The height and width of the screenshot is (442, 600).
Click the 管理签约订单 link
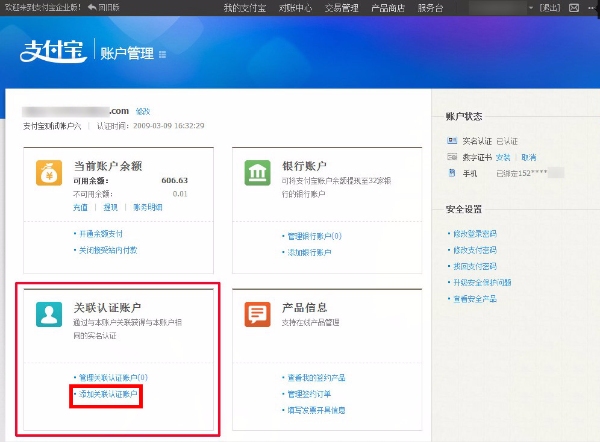click(309, 394)
